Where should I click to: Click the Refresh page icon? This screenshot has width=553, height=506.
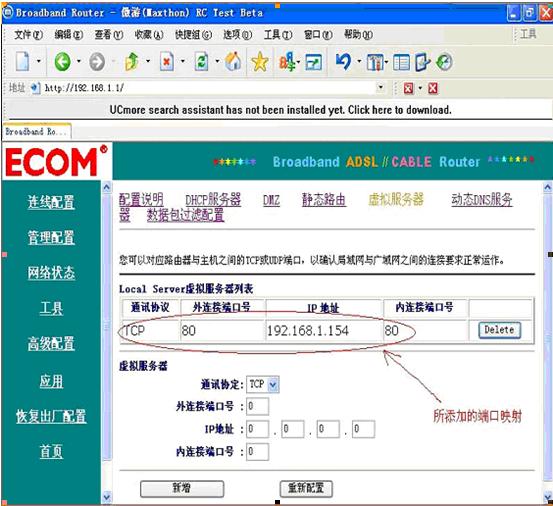(201, 62)
